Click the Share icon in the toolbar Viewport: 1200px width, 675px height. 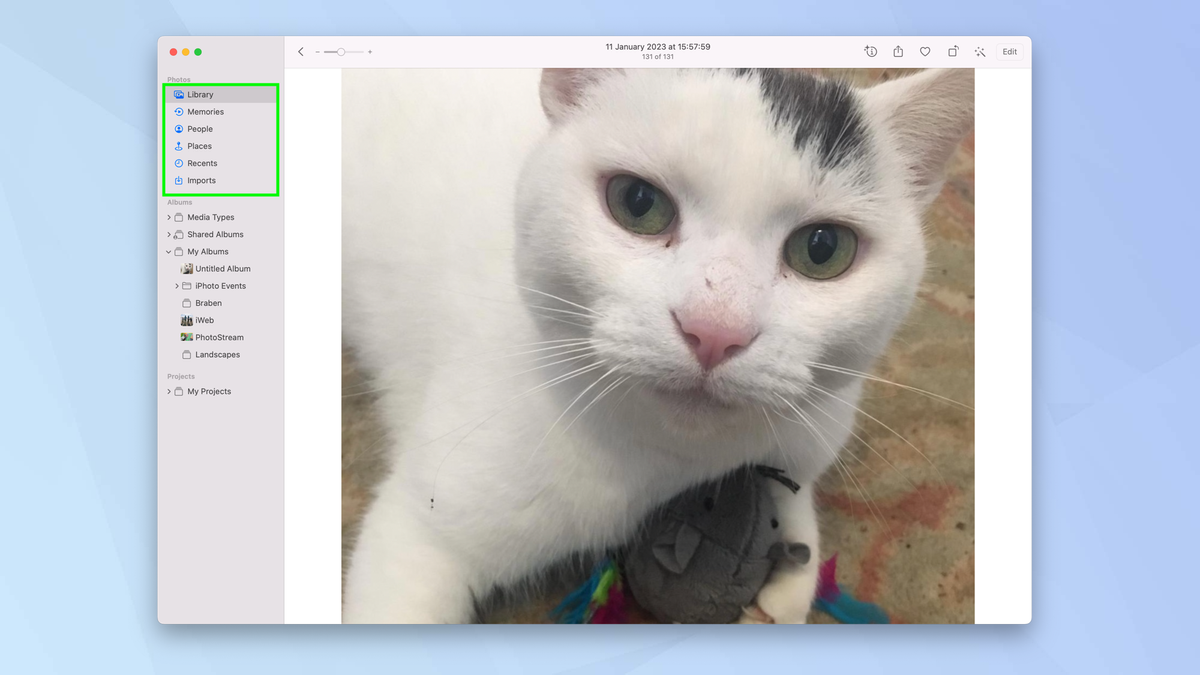click(897, 50)
